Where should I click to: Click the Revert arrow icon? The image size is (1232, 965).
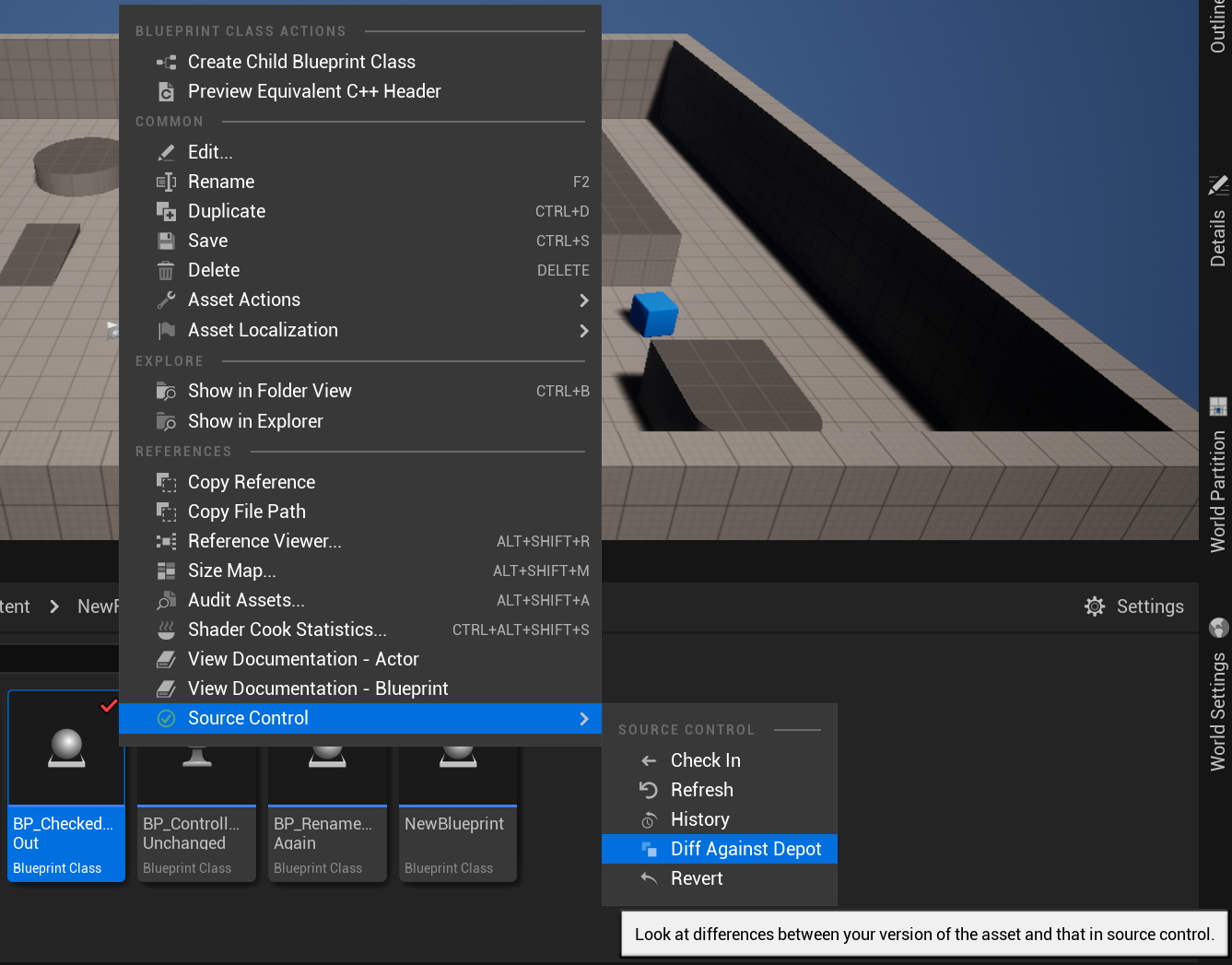tap(648, 877)
